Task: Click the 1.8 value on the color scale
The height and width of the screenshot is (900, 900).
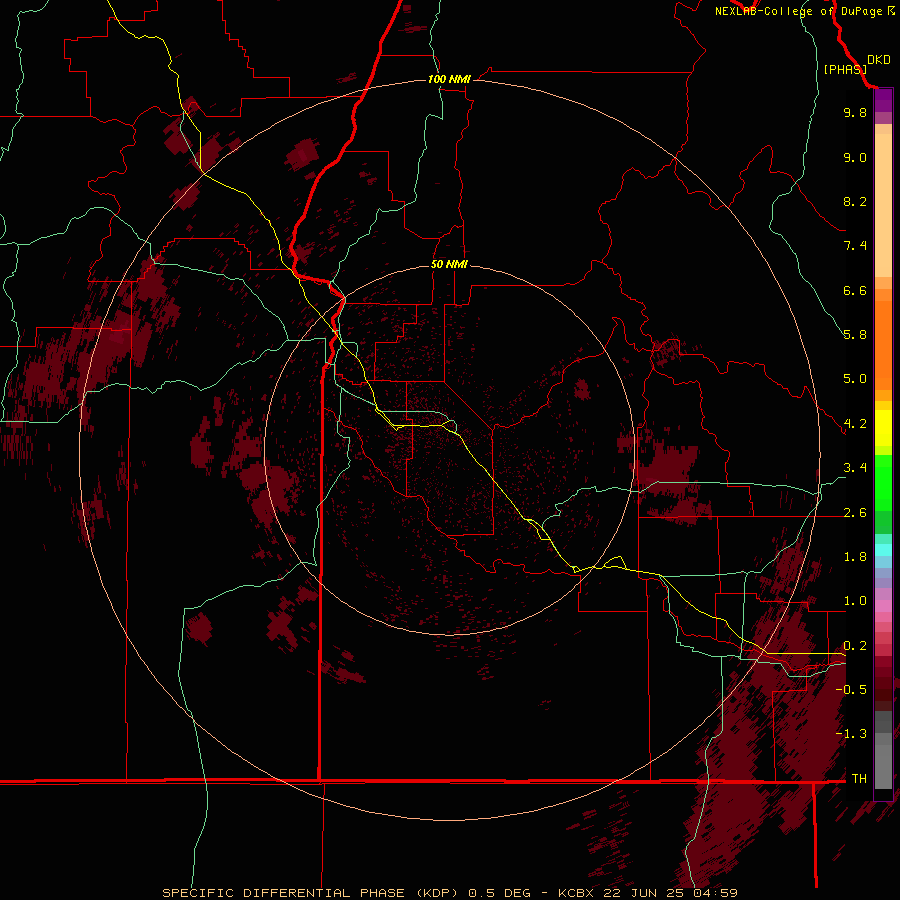Action: [x=855, y=557]
